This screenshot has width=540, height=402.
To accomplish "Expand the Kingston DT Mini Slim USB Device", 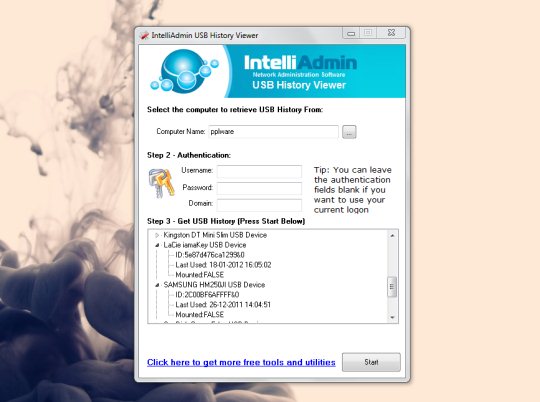I will [x=157, y=235].
